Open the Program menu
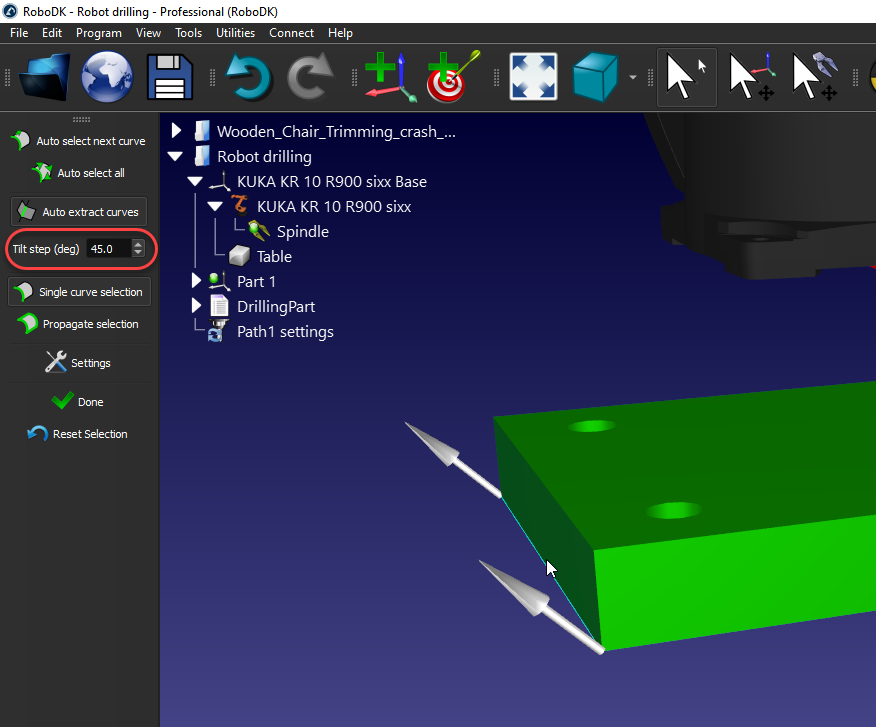This screenshot has height=727, width=876. coord(99,33)
